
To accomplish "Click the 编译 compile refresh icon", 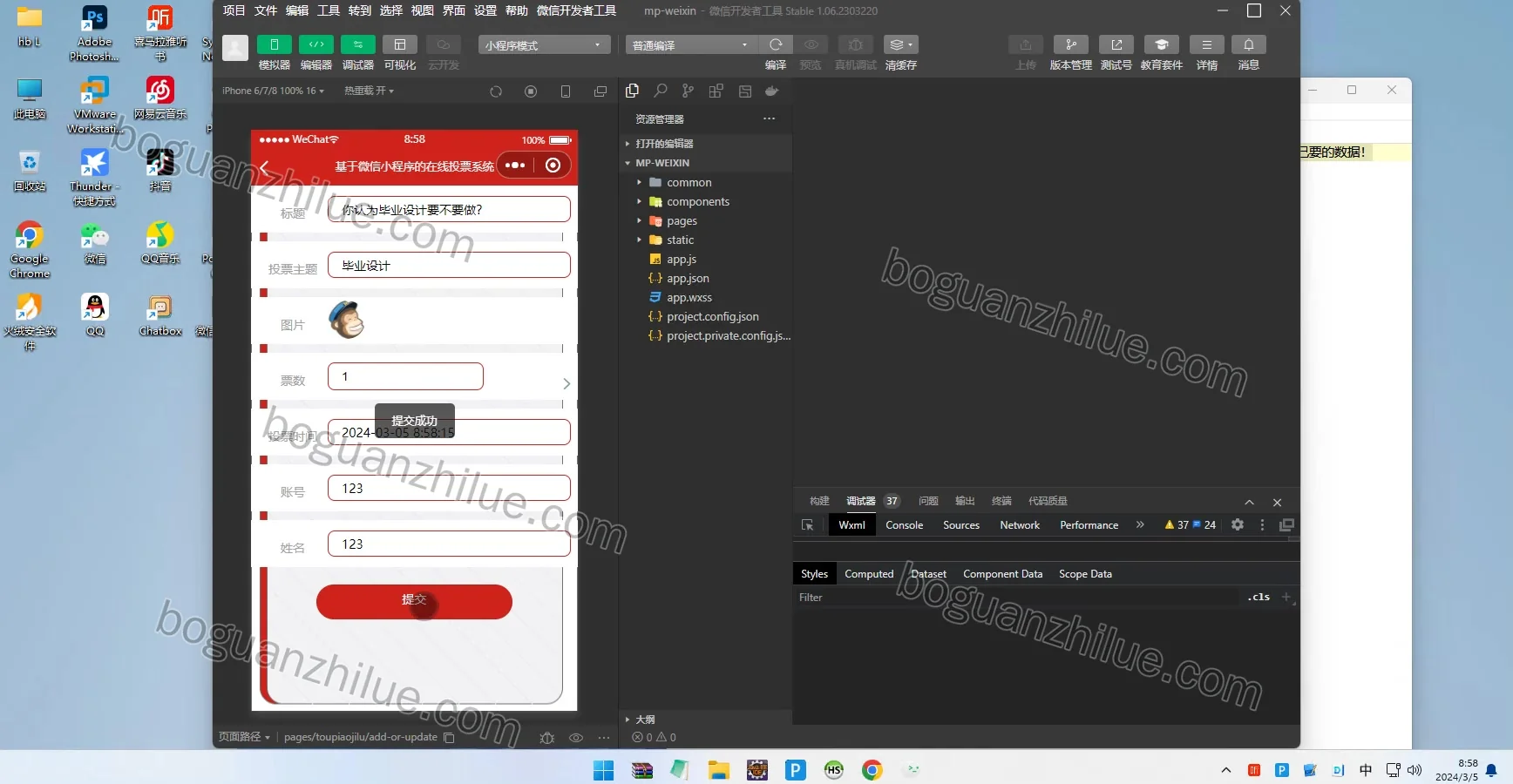I will pyautogui.click(x=776, y=44).
